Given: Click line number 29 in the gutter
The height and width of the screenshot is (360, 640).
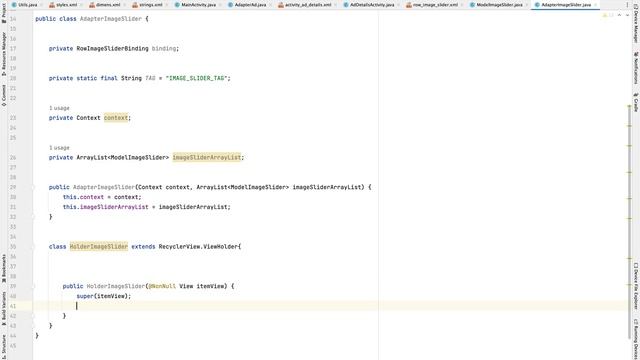Looking at the screenshot, I should (x=13, y=187).
